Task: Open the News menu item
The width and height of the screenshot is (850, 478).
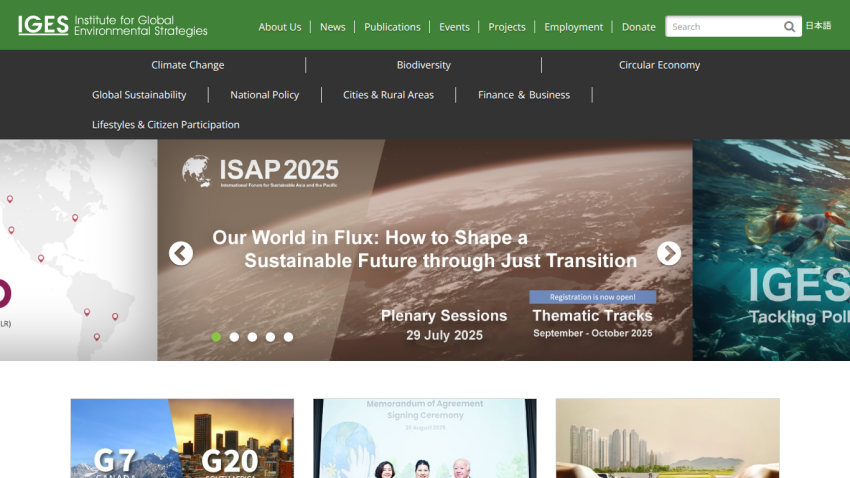Action: 332,27
